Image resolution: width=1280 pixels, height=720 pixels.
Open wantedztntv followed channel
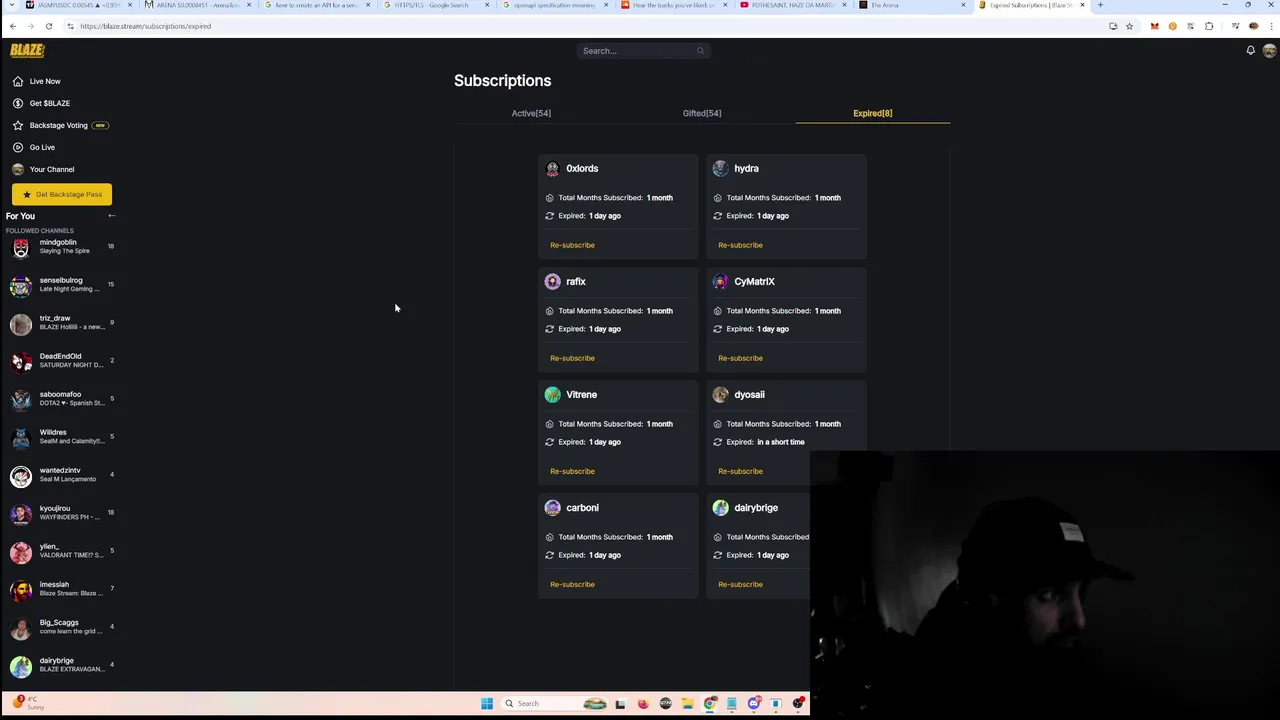[60, 475]
